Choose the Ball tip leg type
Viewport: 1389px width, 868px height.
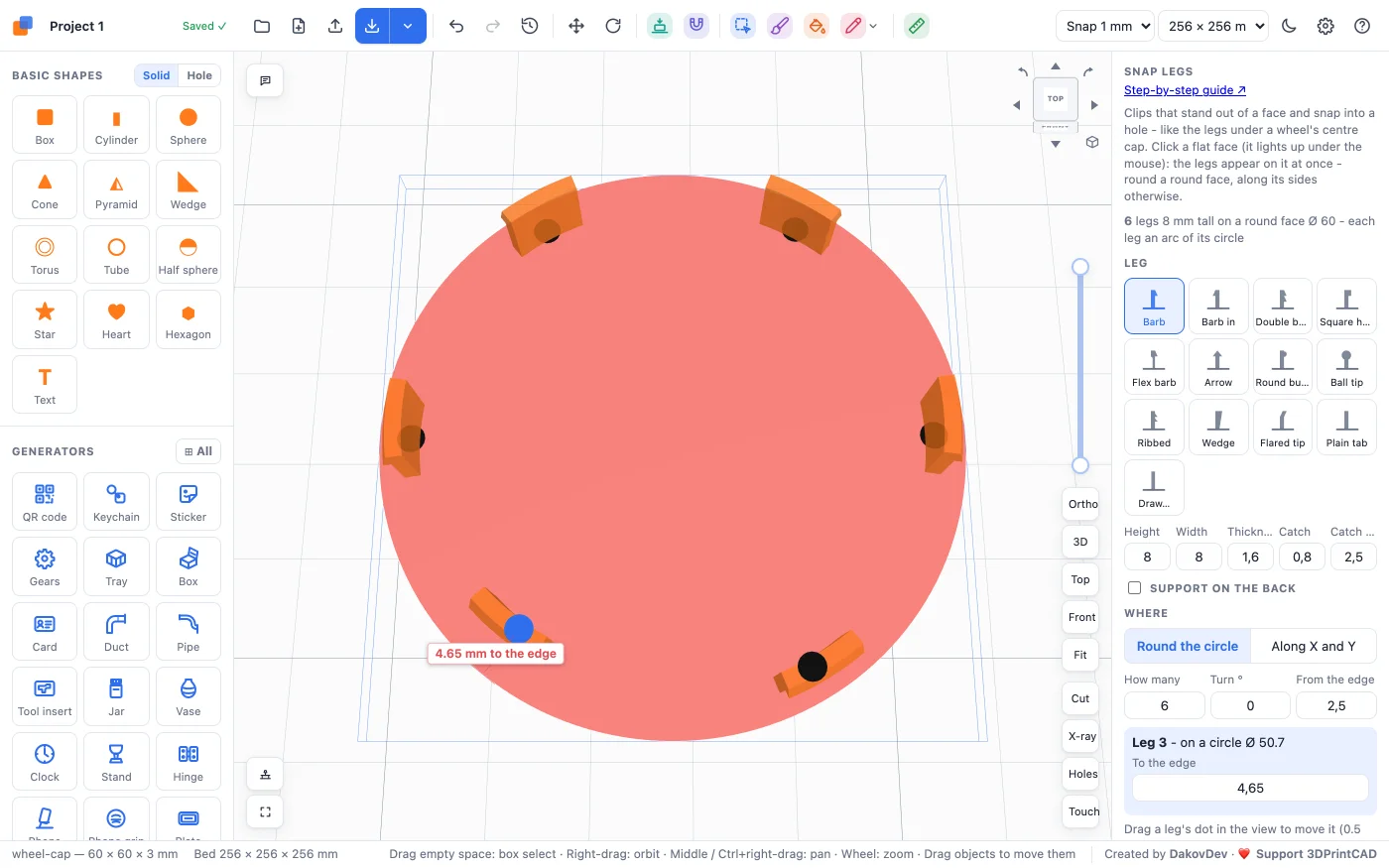pyautogui.click(x=1346, y=366)
